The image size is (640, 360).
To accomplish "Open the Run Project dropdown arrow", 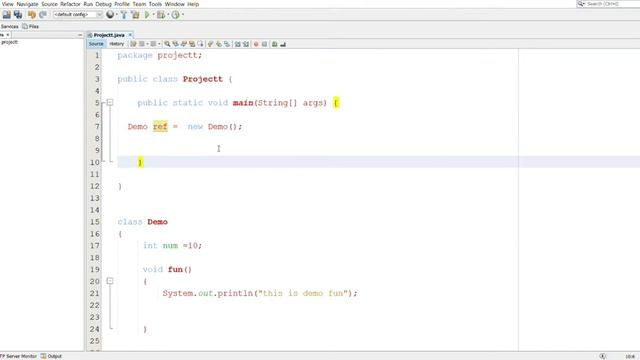I will point(153,15).
